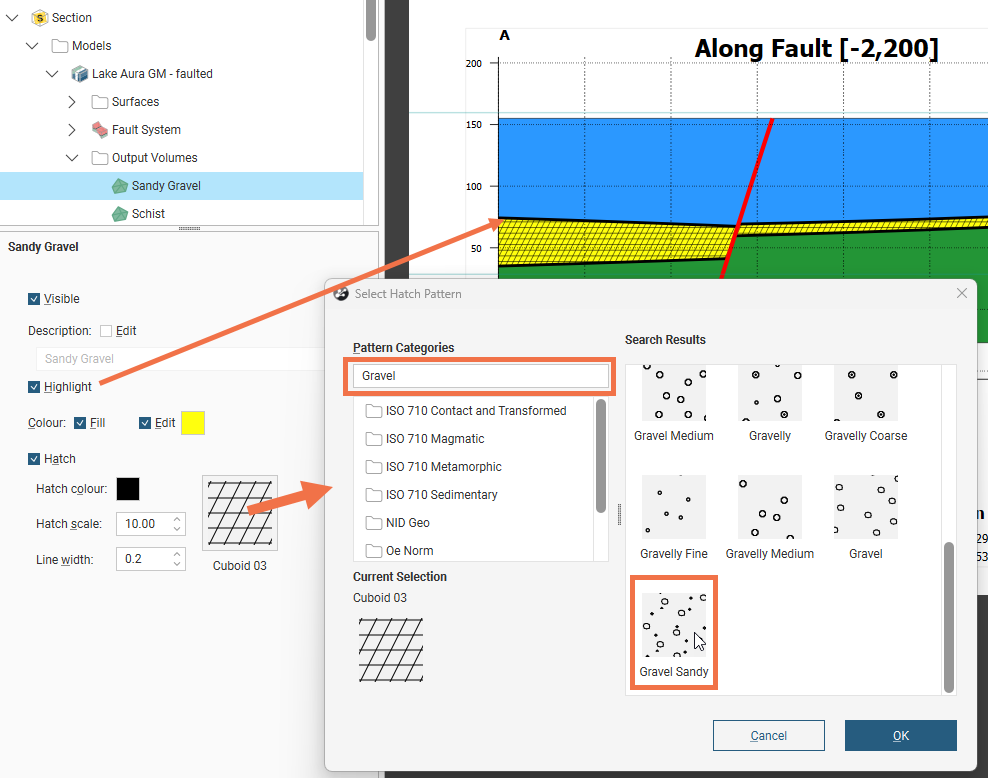Pick the Gravelly Fine pattern swatch

tap(673, 508)
